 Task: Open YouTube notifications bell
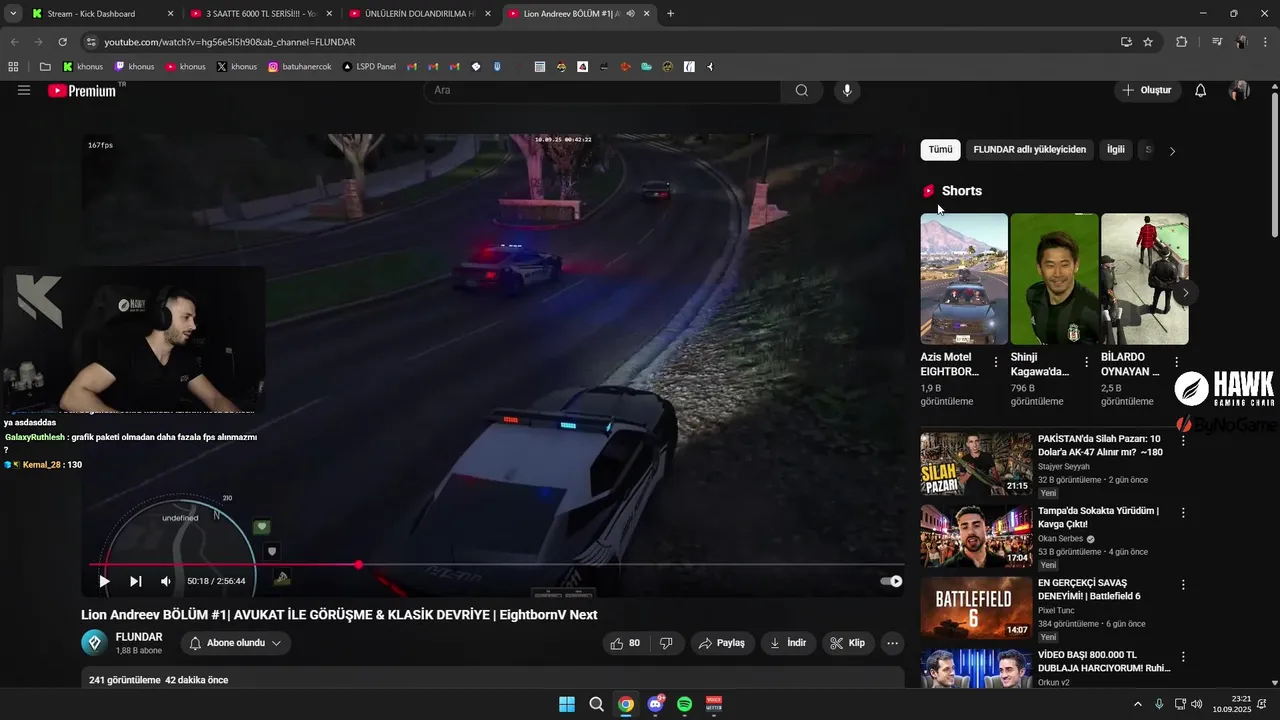coord(1201,90)
